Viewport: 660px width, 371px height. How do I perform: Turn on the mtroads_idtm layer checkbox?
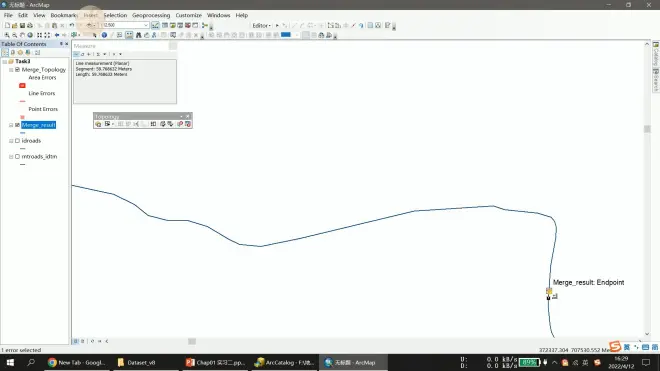[17, 156]
